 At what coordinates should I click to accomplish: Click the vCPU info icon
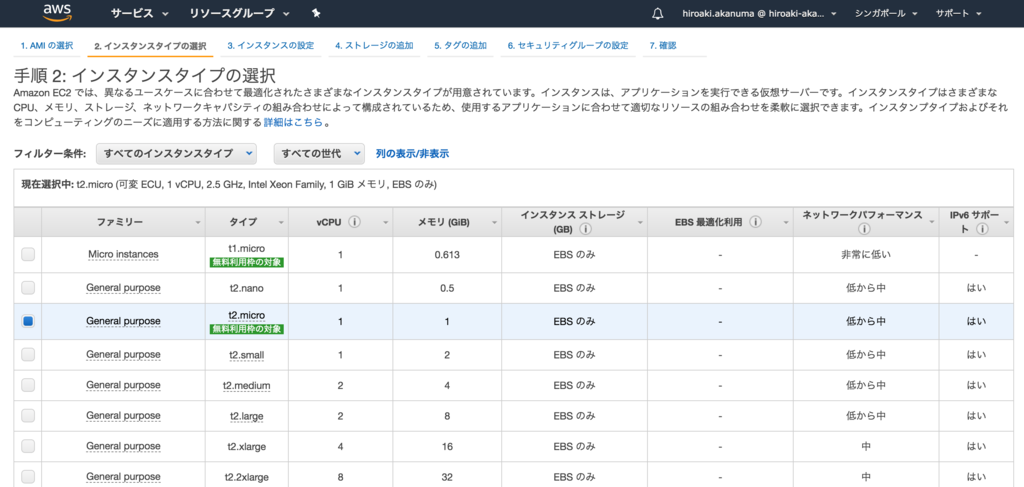(355, 222)
